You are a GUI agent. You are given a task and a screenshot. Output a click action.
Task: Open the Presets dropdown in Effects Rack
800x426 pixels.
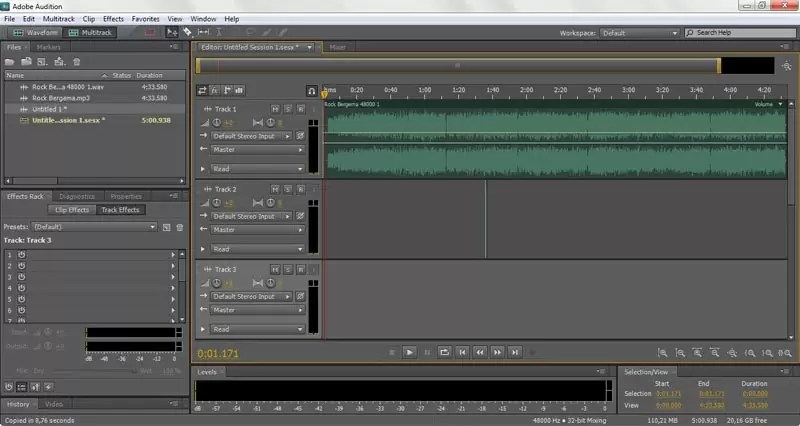(x=94, y=227)
